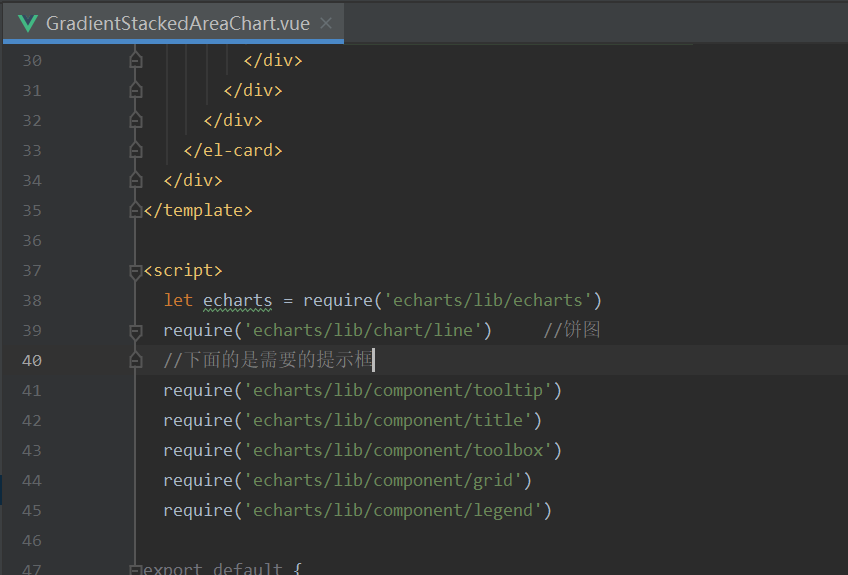Close the GradientStackedAreaChart.vue tab
This screenshot has height=575, width=848.
tap(326, 23)
